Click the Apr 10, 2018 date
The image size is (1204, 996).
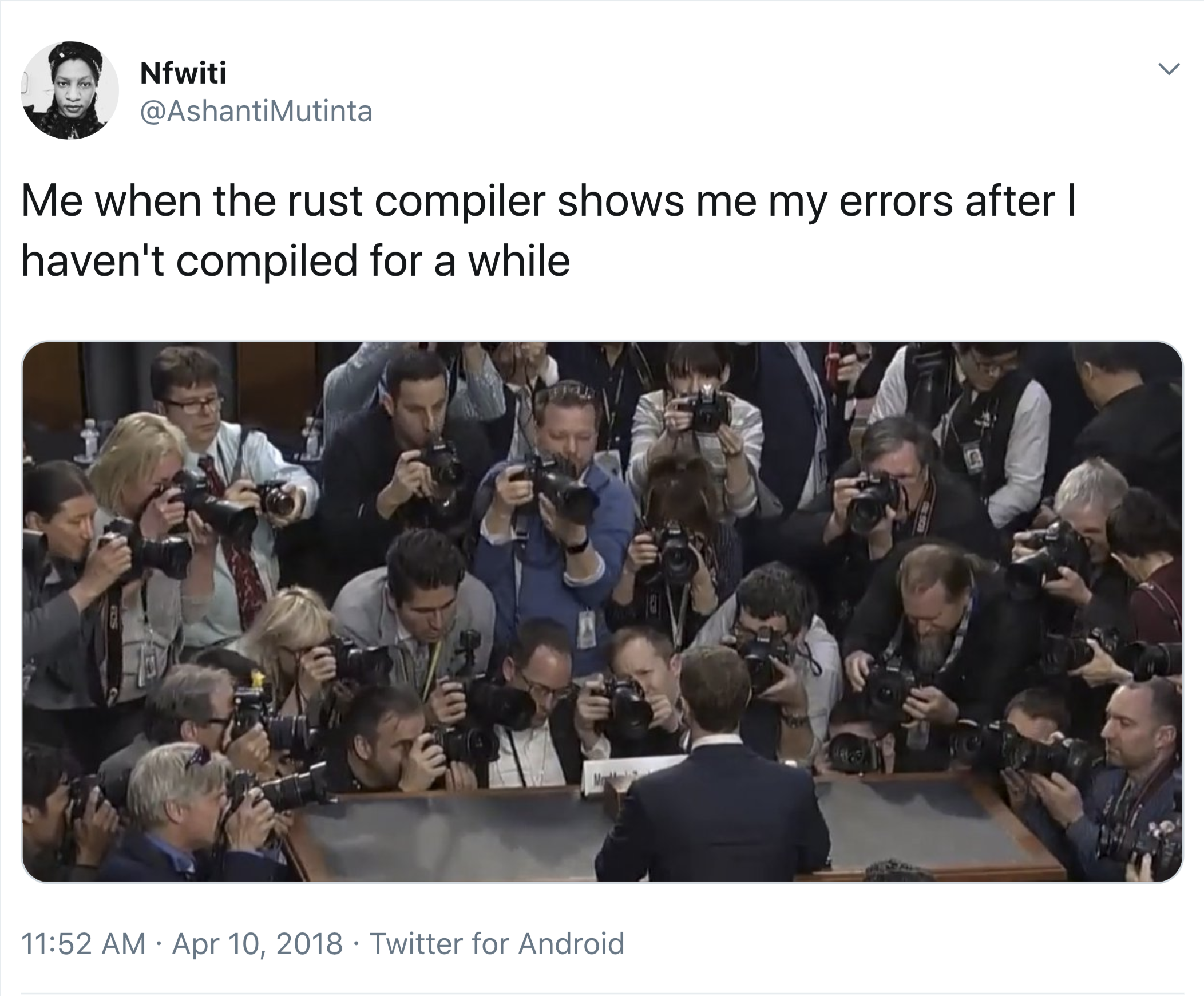[x=257, y=943]
